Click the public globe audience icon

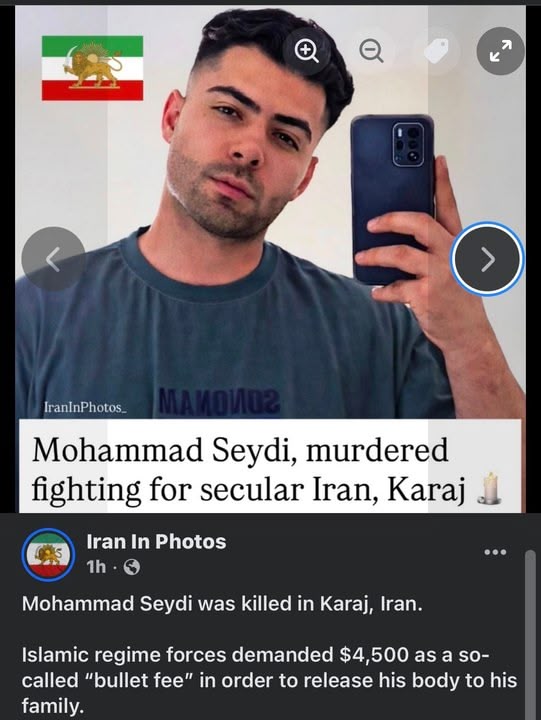point(132,568)
